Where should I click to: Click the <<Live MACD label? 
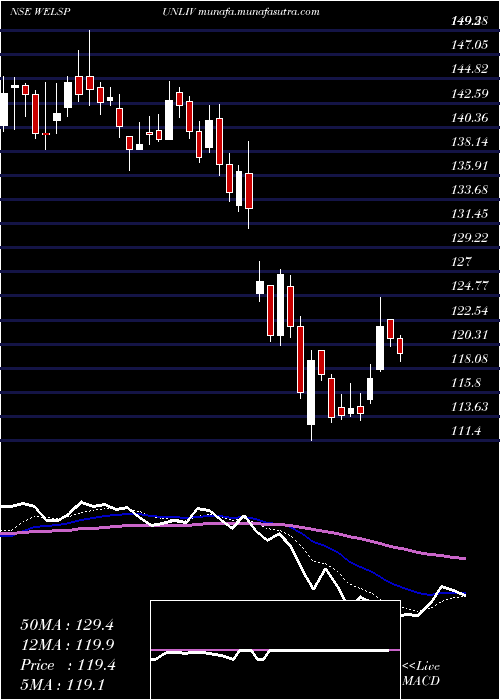pos(421,674)
